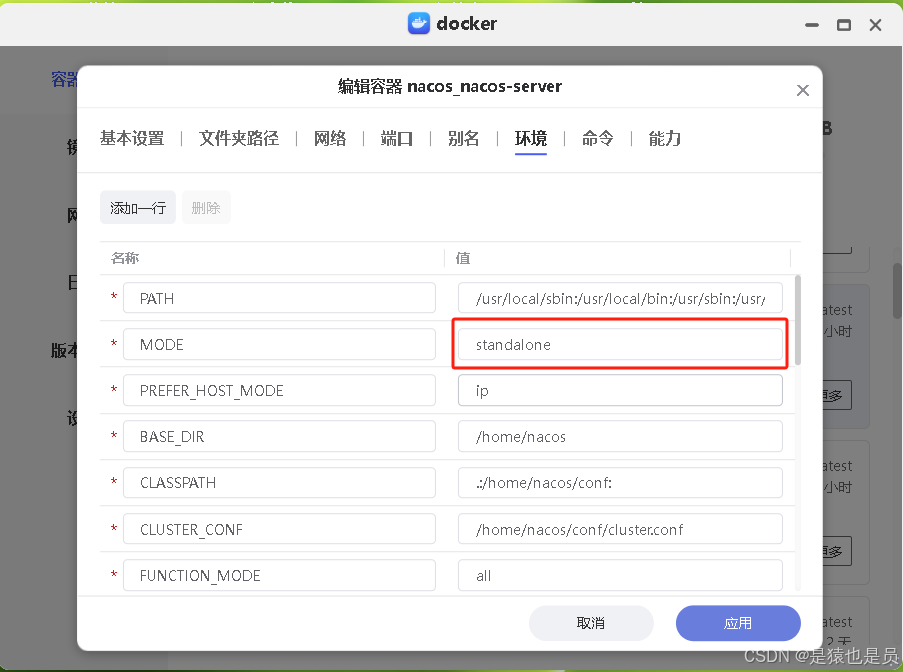Open the 命令 tab
Image resolution: width=903 pixels, height=672 pixels.
pos(597,138)
